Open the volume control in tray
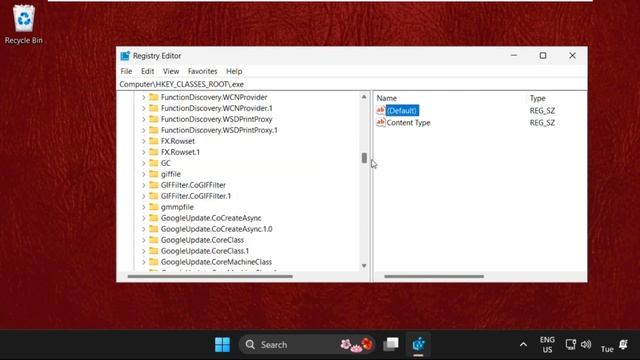Image resolution: width=640 pixels, height=360 pixels. pyautogui.click(x=586, y=344)
